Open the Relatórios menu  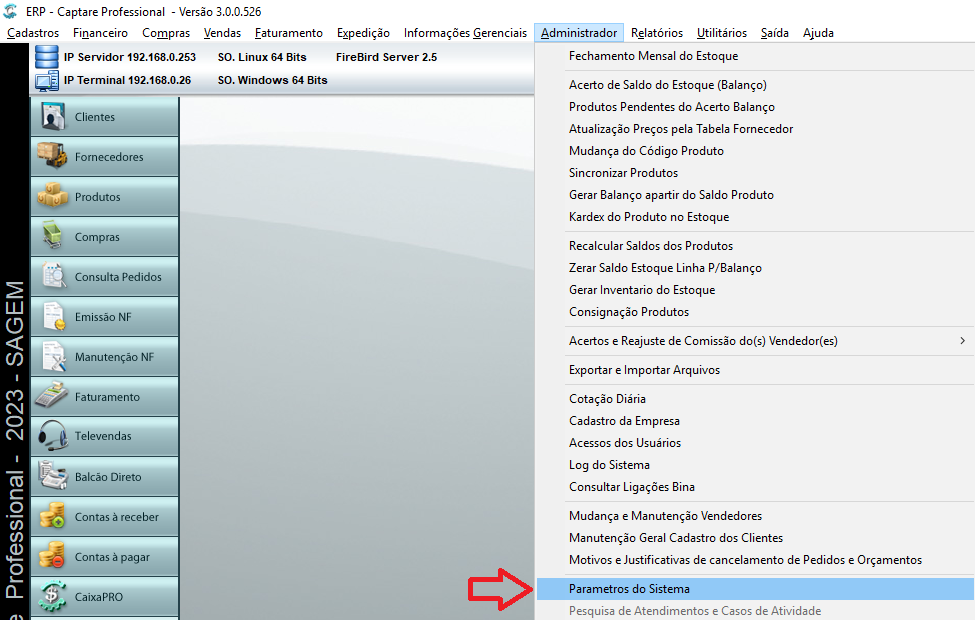point(657,33)
